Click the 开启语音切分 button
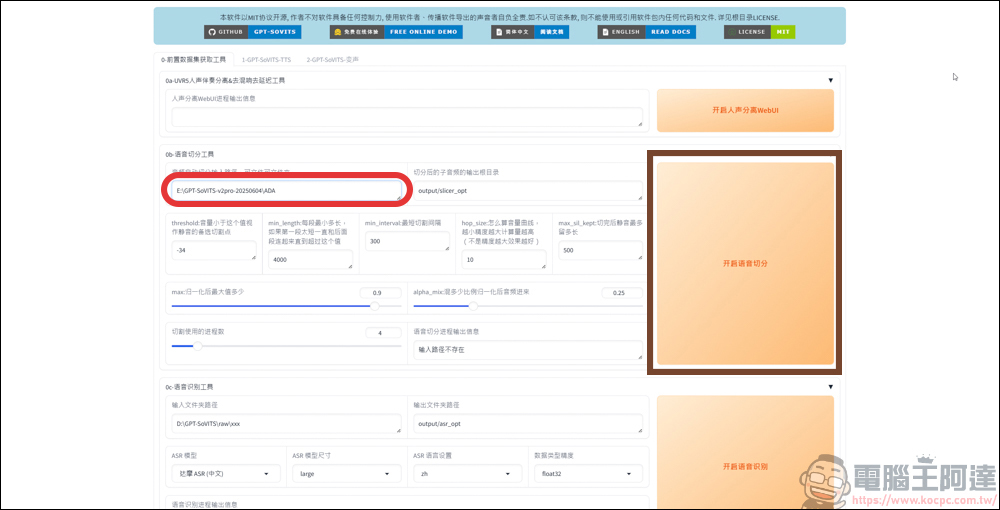1000x510 pixels. (x=745, y=263)
